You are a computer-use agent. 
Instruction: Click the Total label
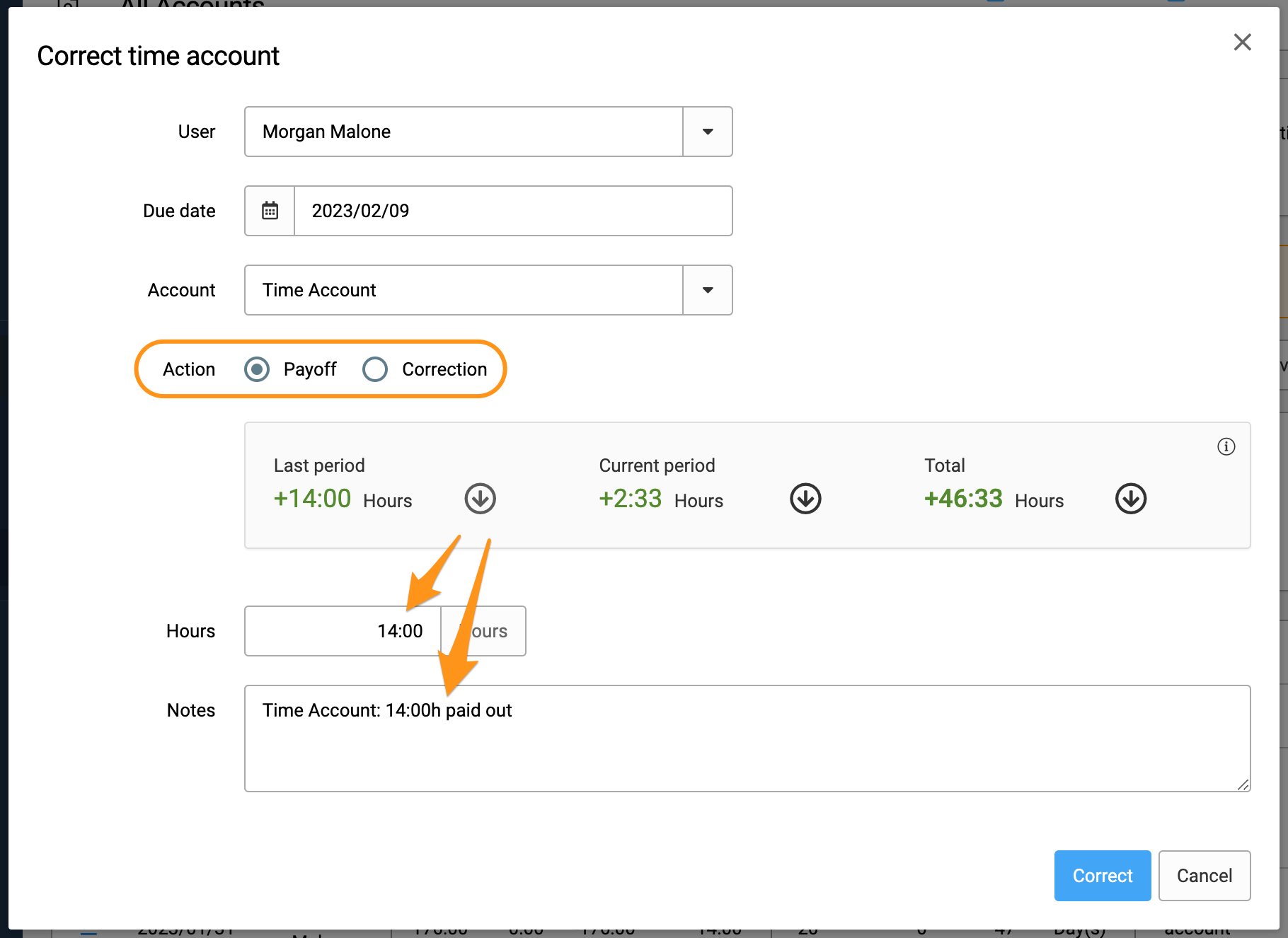[945, 465]
